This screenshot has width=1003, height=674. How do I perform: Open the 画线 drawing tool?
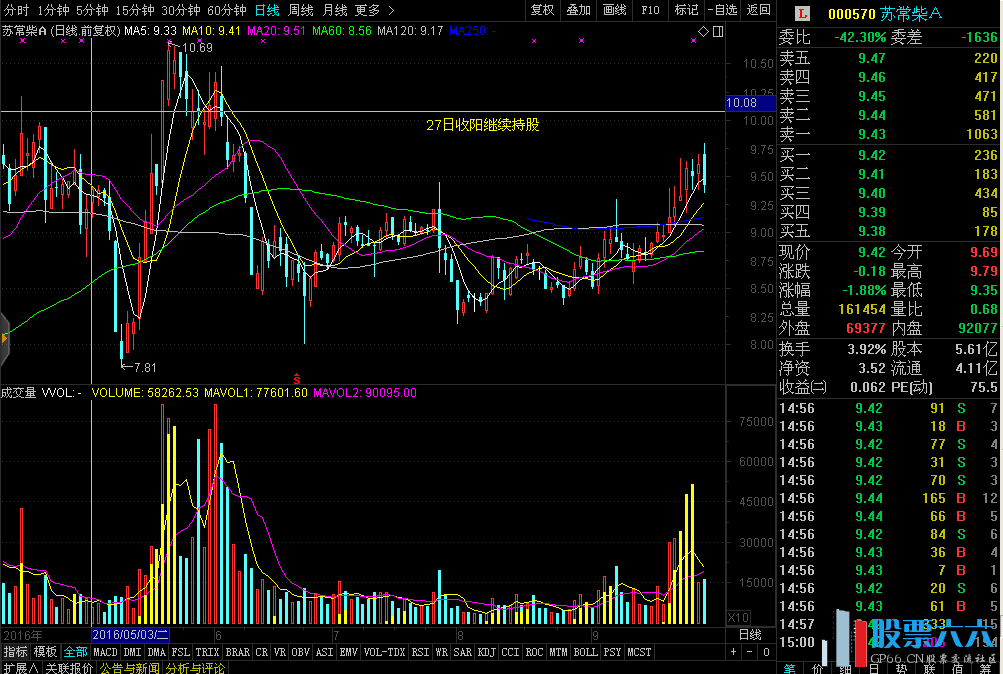pos(614,10)
